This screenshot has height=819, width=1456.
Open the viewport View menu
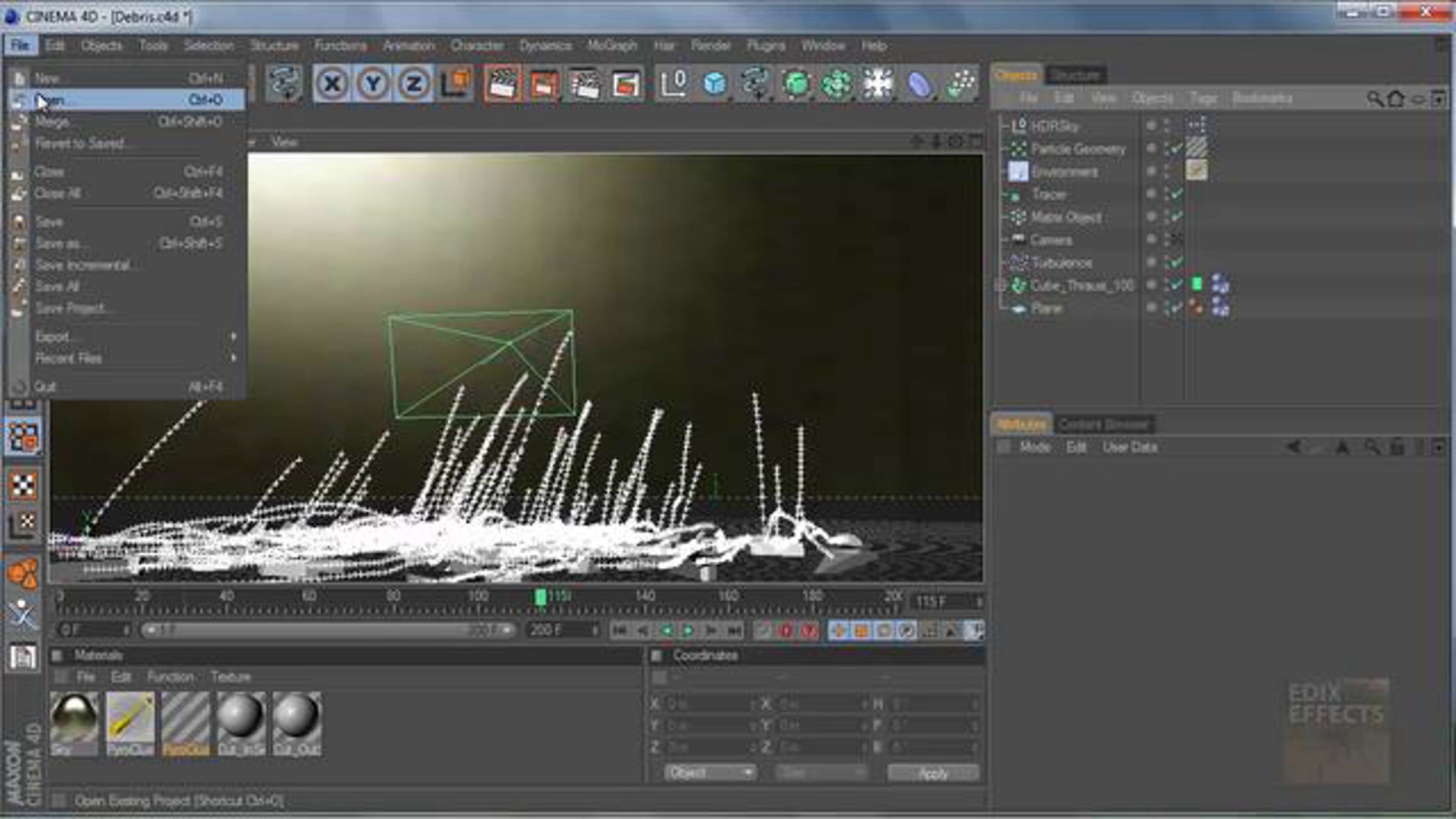click(x=284, y=142)
